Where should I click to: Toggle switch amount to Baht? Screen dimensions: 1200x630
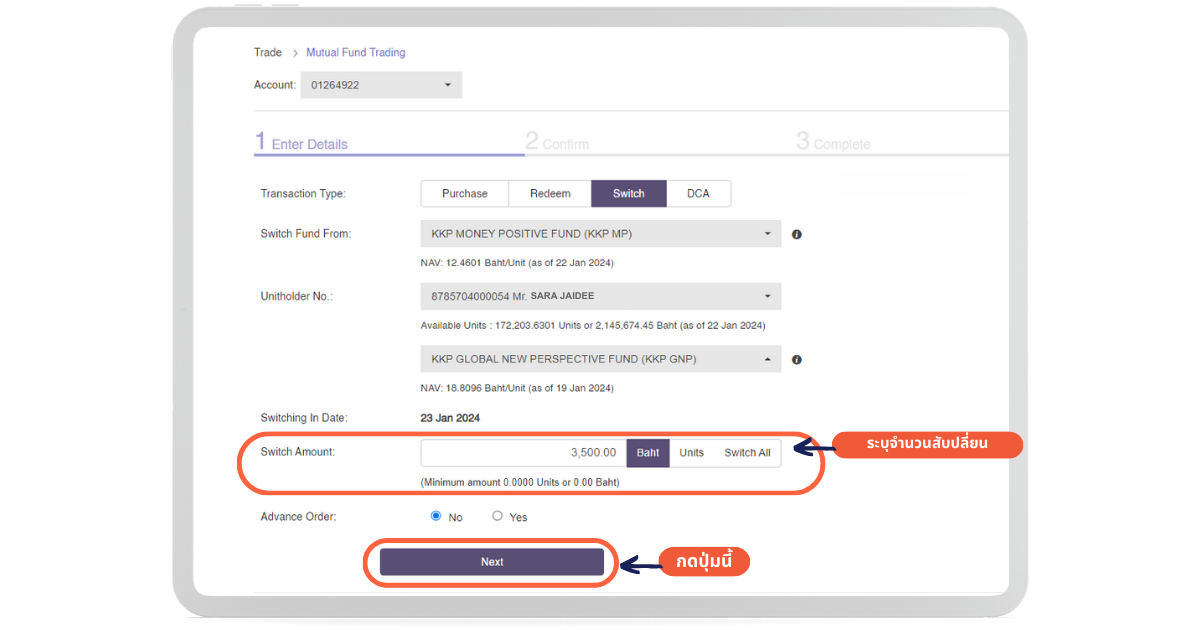click(x=648, y=453)
